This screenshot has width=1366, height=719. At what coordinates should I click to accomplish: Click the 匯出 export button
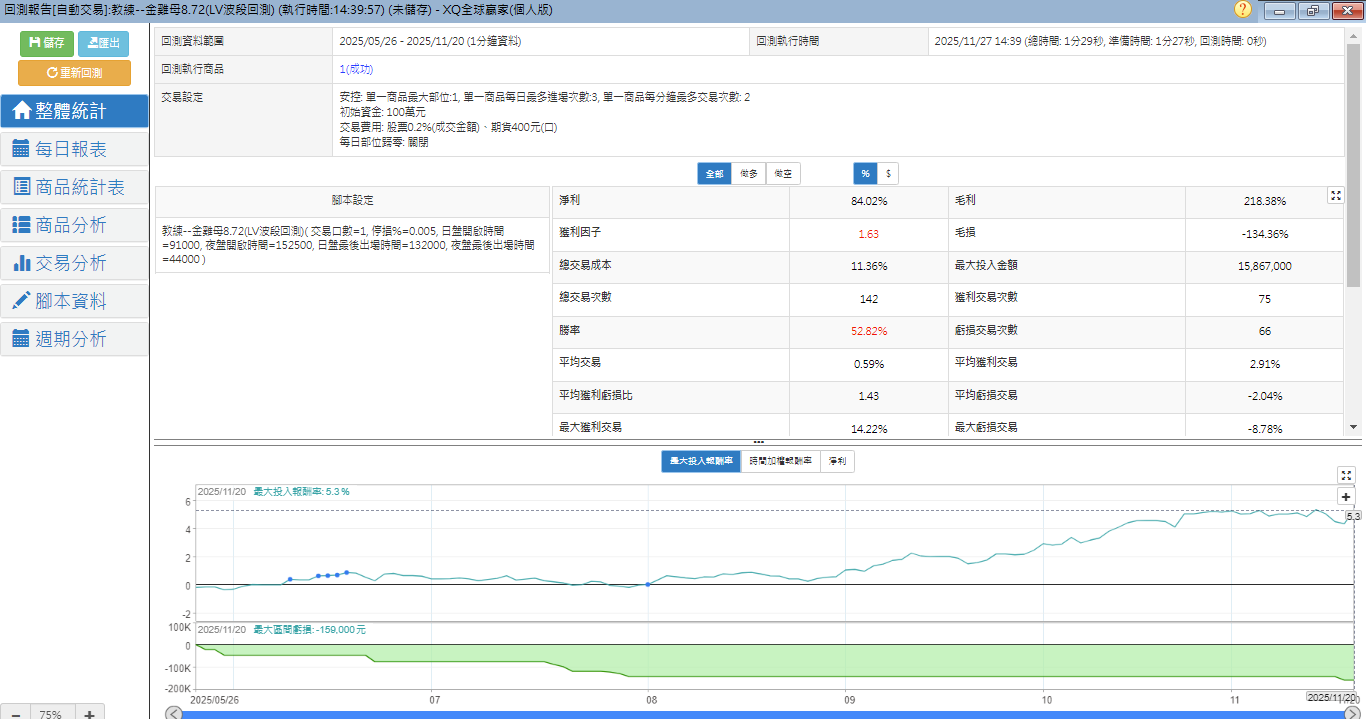[x=102, y=43]
